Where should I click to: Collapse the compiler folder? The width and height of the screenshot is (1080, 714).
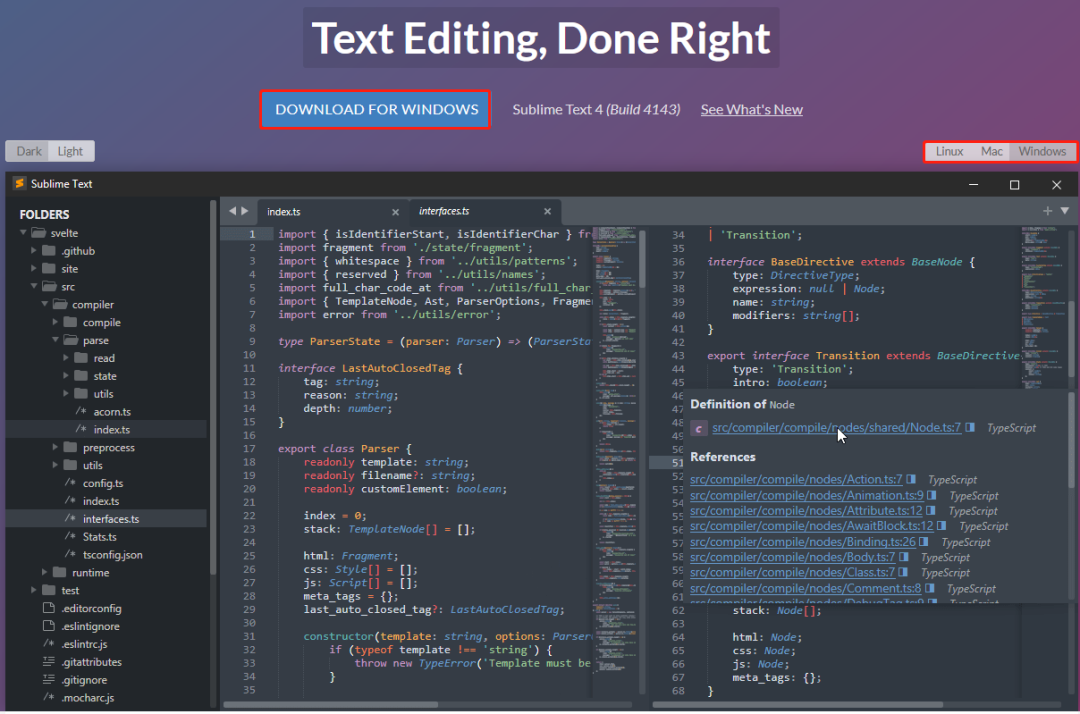coord(45,304)
